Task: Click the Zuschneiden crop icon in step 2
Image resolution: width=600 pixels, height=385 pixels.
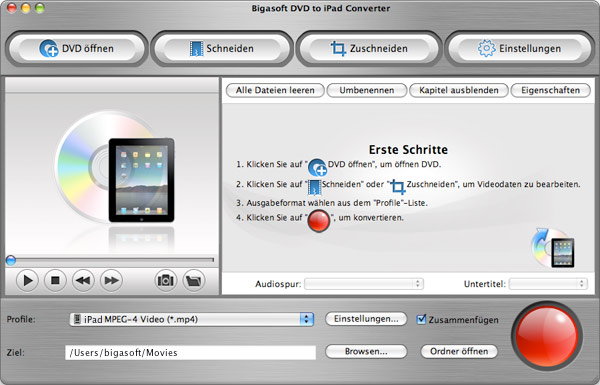Action: coord(398,186)
